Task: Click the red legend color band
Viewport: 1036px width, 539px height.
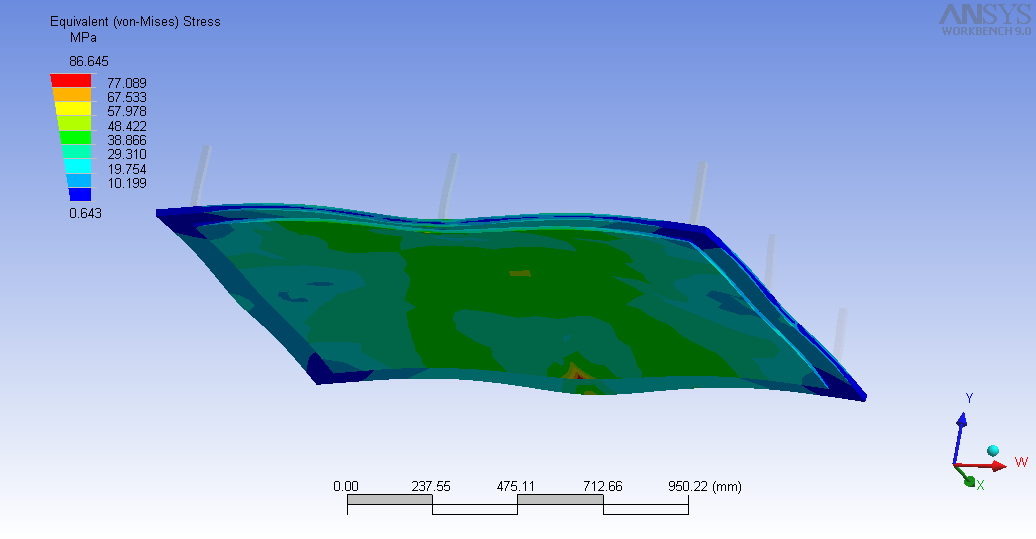Action: (x=71, y=81)
